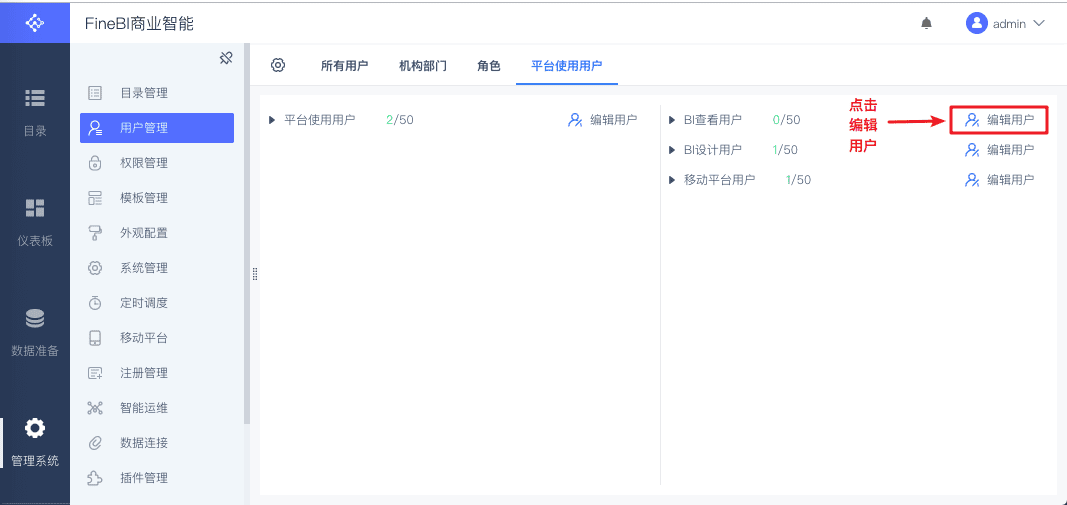This screenshot has height=505, width=1067.
Task: Expand the 移动平台用户 row
Action: (x=672, y=180)
